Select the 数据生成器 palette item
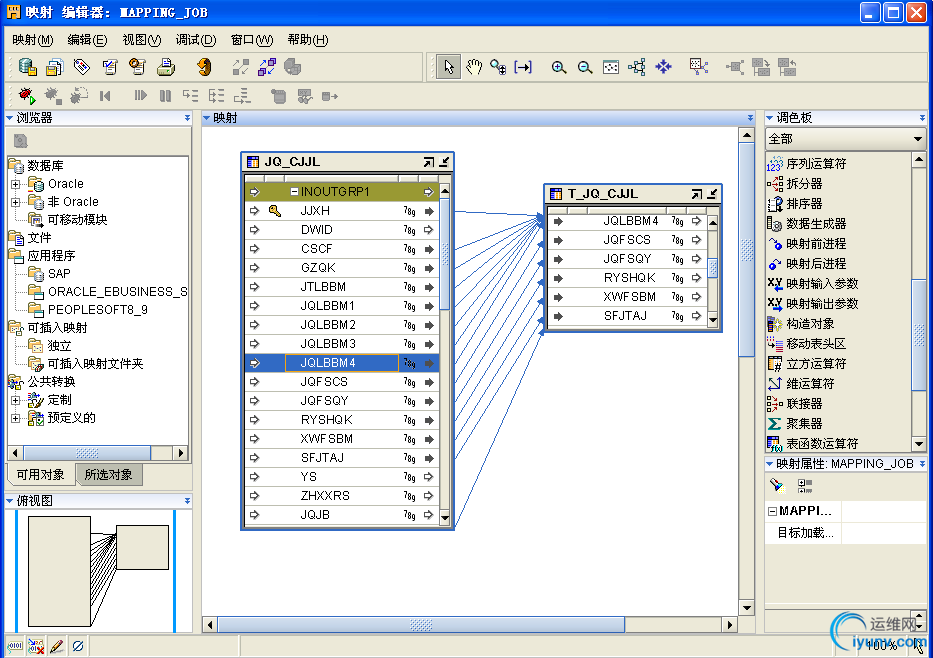The height and width of the screenshot is (658, 933). pyautogui.click(x=807, y=224)
